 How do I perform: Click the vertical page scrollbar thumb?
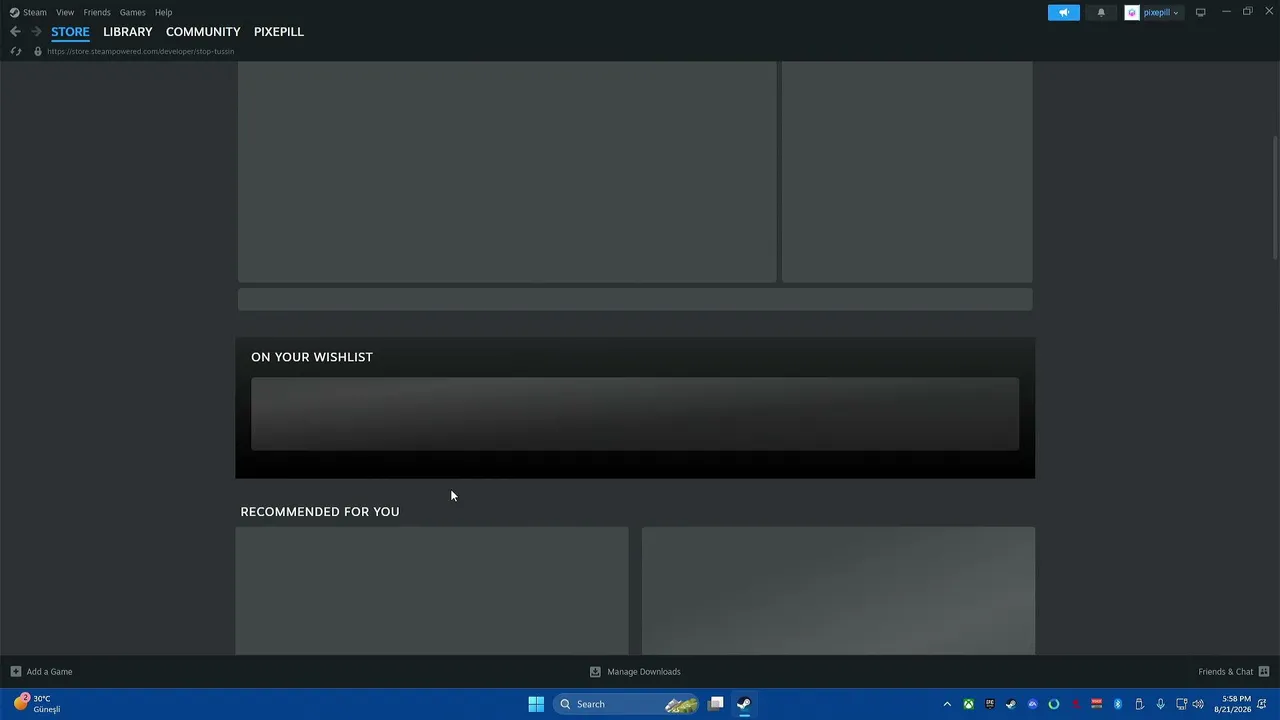point(1275,197)
